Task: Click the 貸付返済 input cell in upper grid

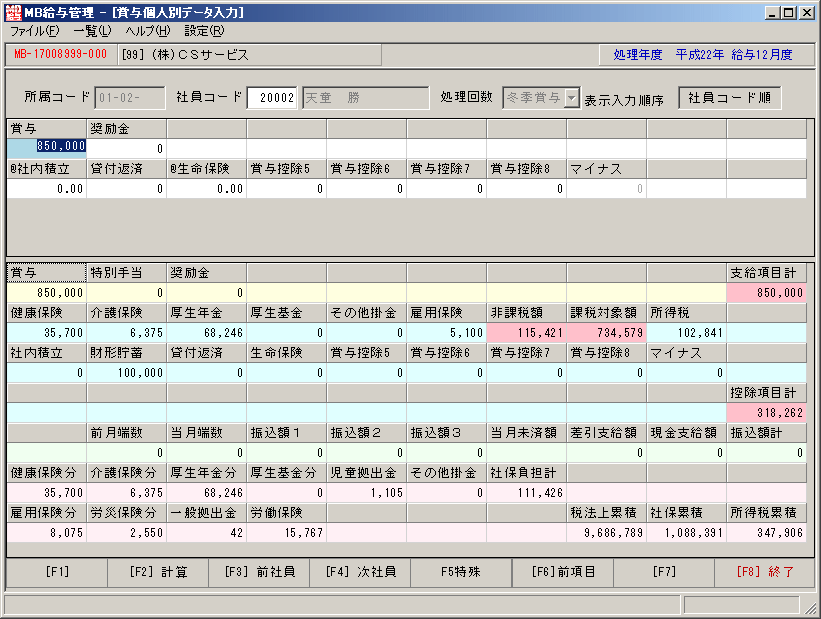Action: [127, 189]
